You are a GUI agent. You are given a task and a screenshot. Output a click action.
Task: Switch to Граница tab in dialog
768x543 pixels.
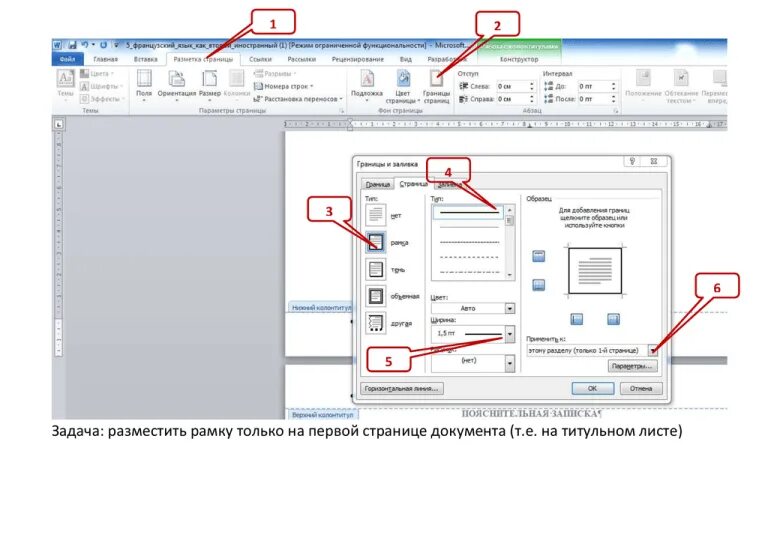coord(377,185)
